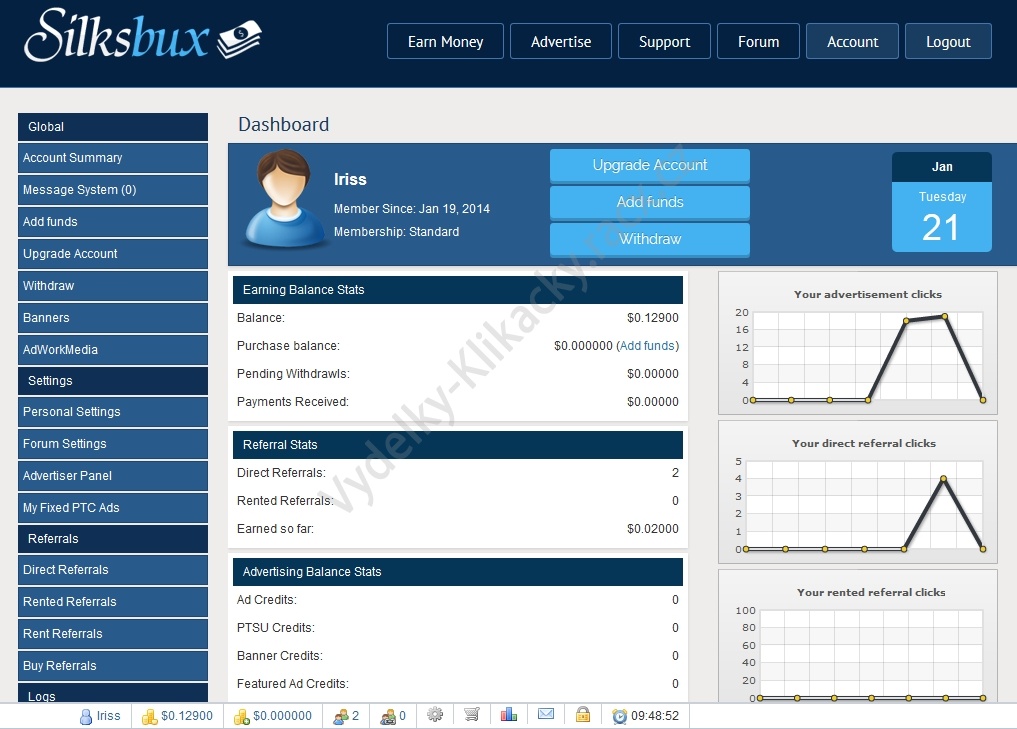Go to the Forum page

point(758,42)
